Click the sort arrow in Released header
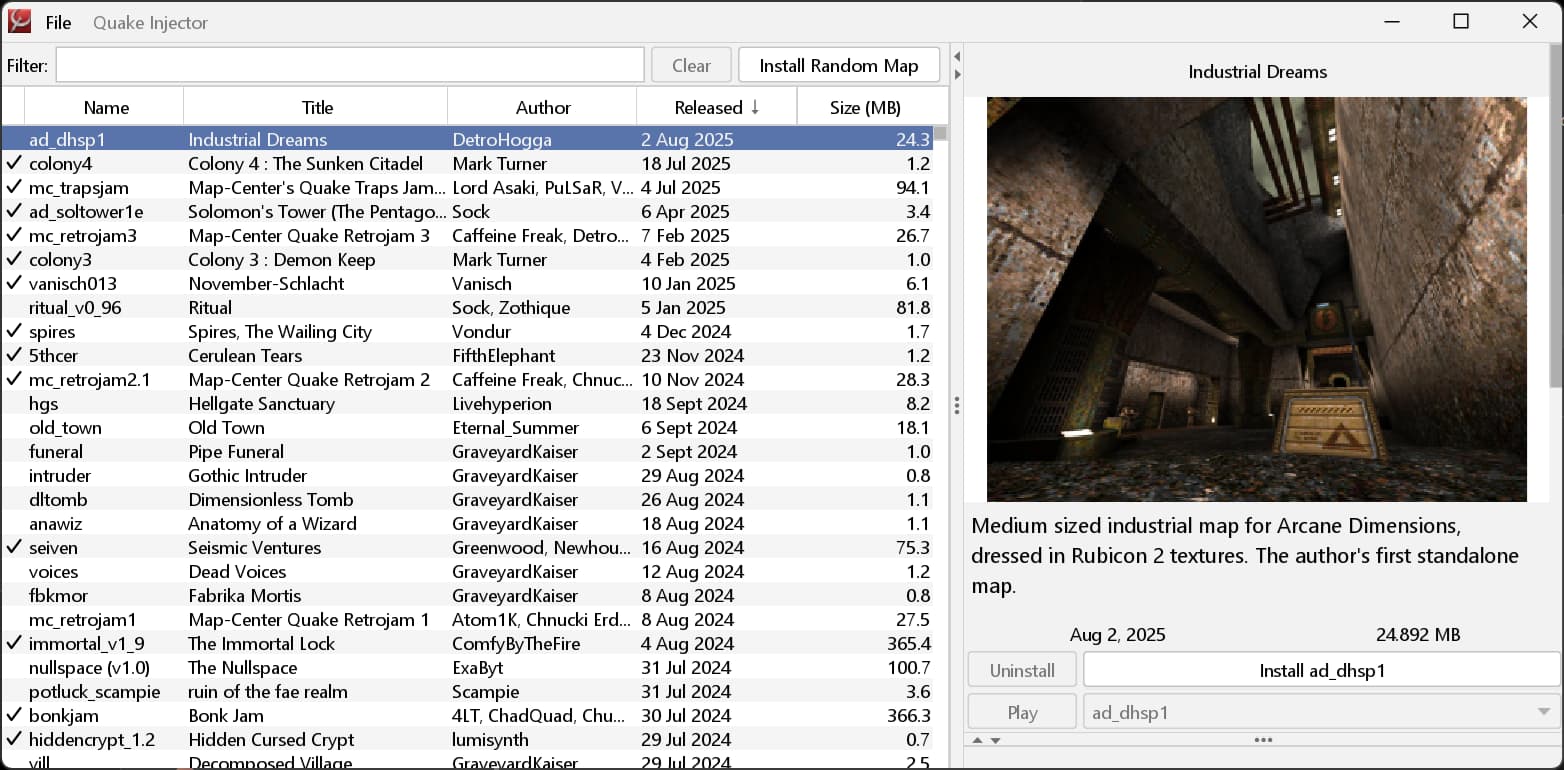 click(755, 107)
